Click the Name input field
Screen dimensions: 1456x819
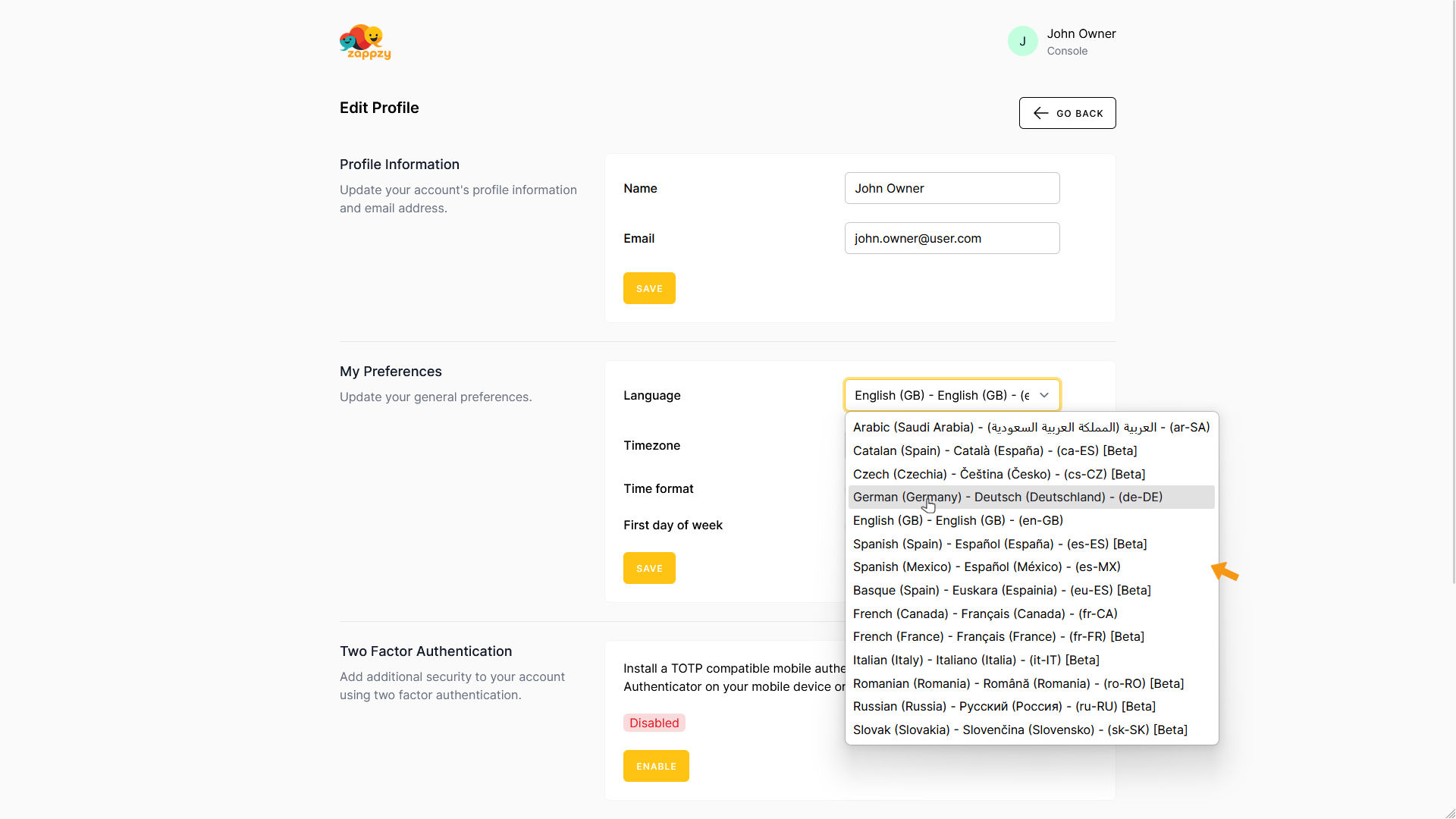pyautogui.click(x=952, y=188)
